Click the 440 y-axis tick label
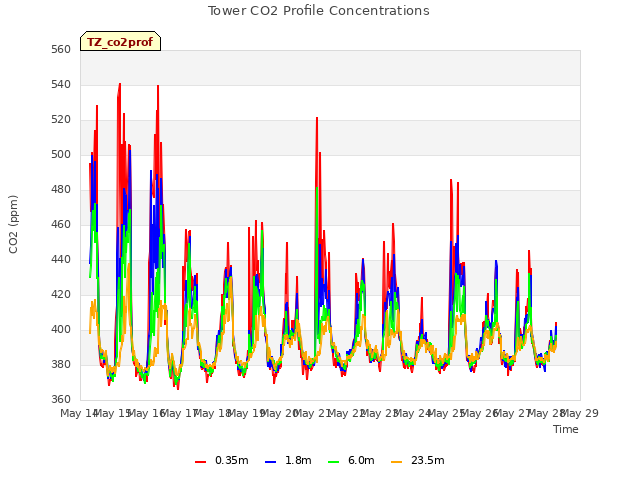This screenshot has width=640, height=480. click(x=61, y=260)
